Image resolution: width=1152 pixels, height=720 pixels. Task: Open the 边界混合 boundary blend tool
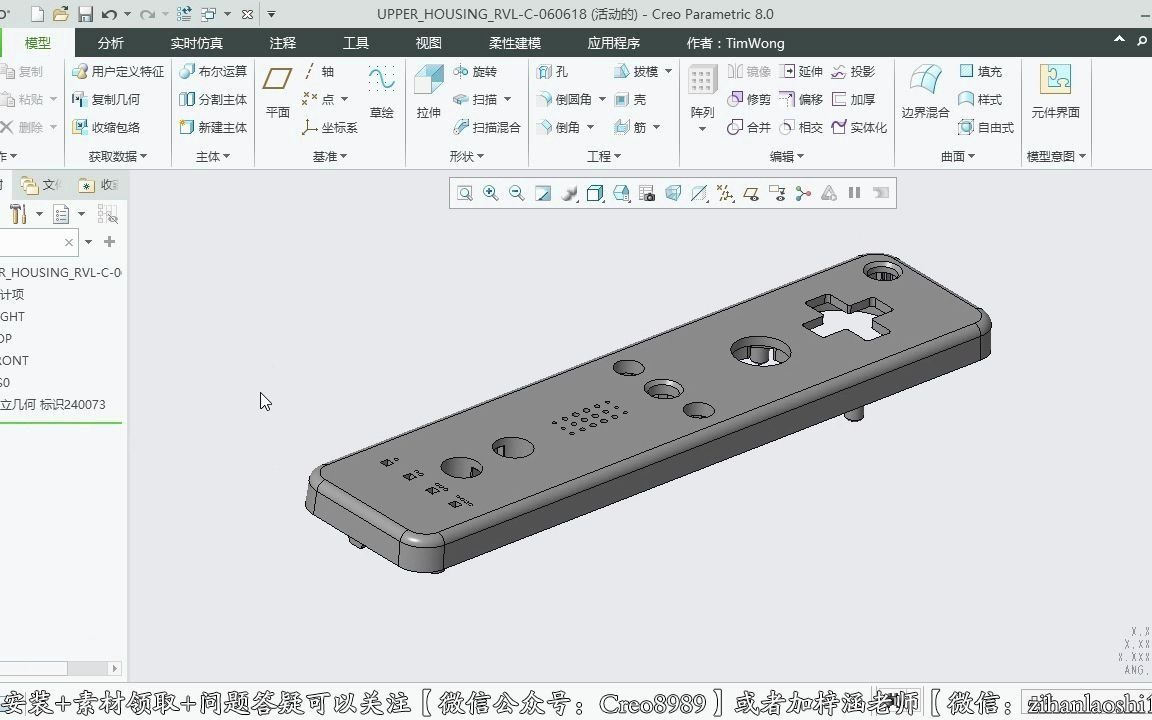[925, 91]
